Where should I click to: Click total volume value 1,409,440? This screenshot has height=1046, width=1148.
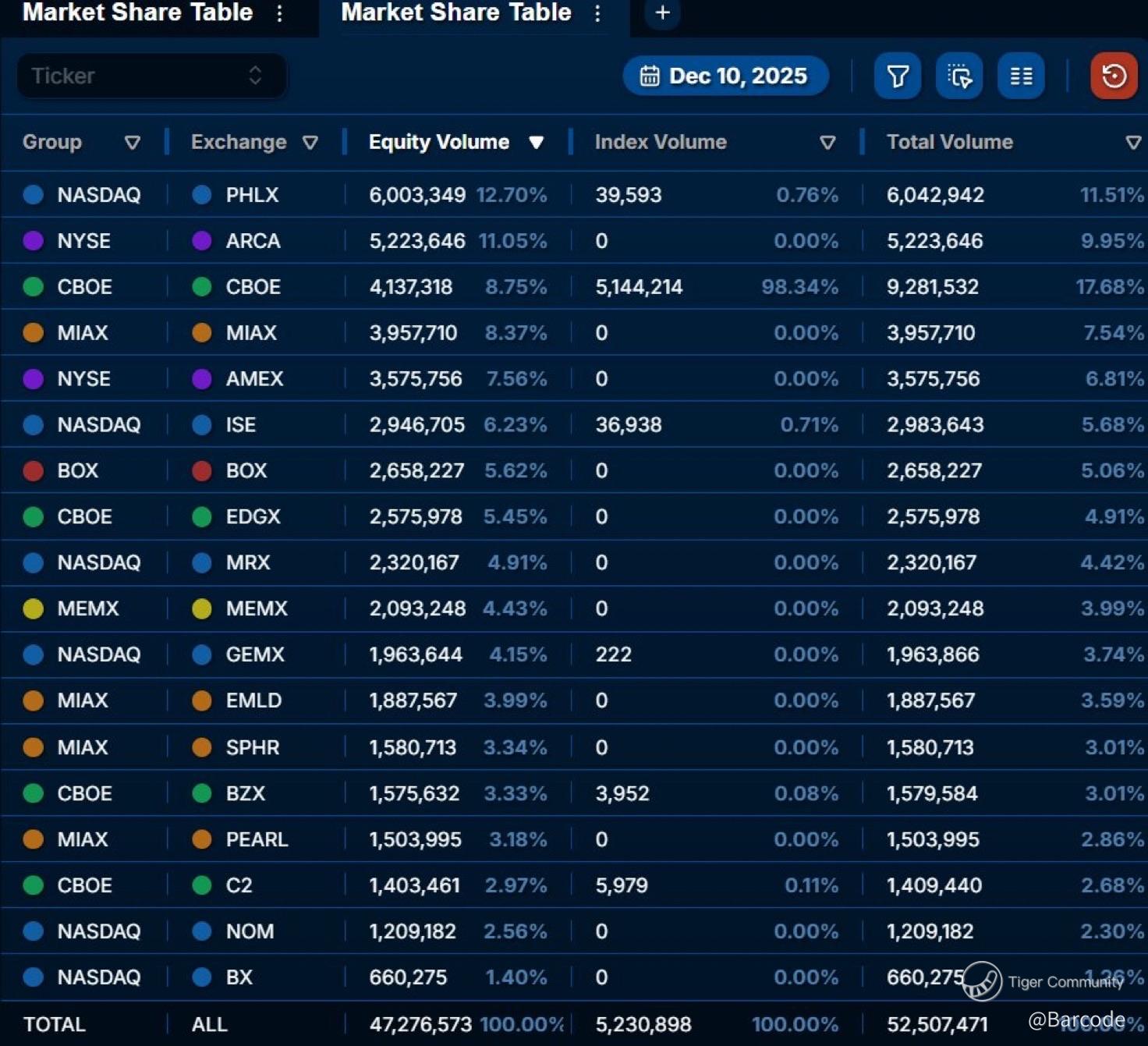click(934, 885)
